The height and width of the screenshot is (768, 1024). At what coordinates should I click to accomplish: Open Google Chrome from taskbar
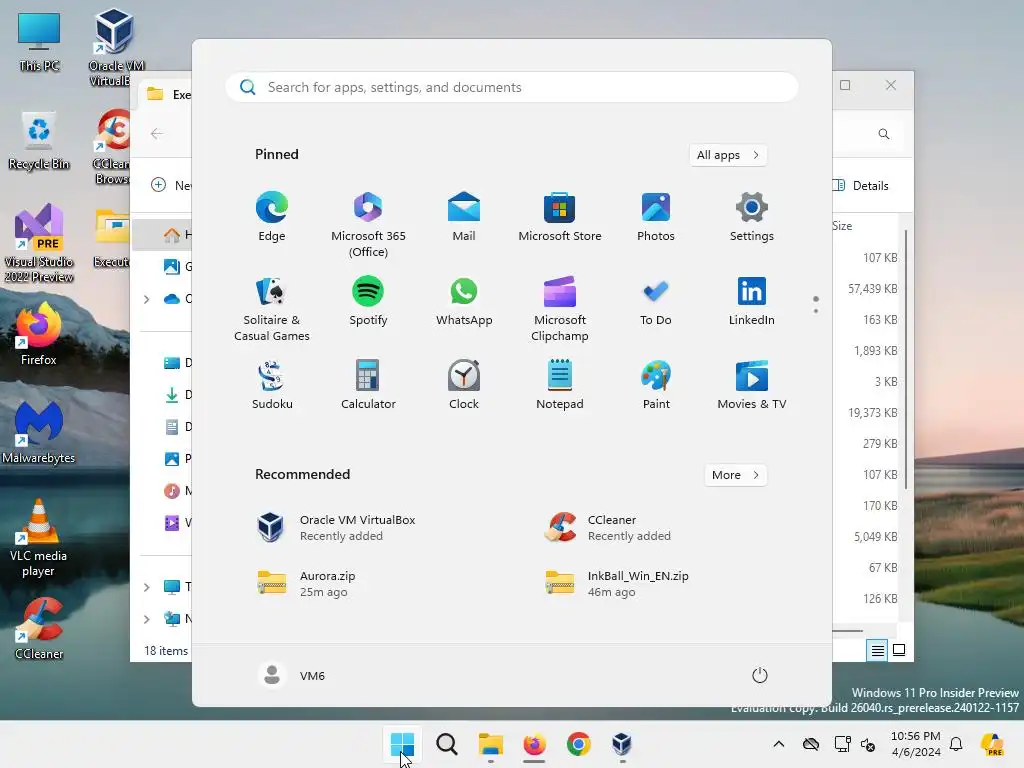click(x=579, y=744)
